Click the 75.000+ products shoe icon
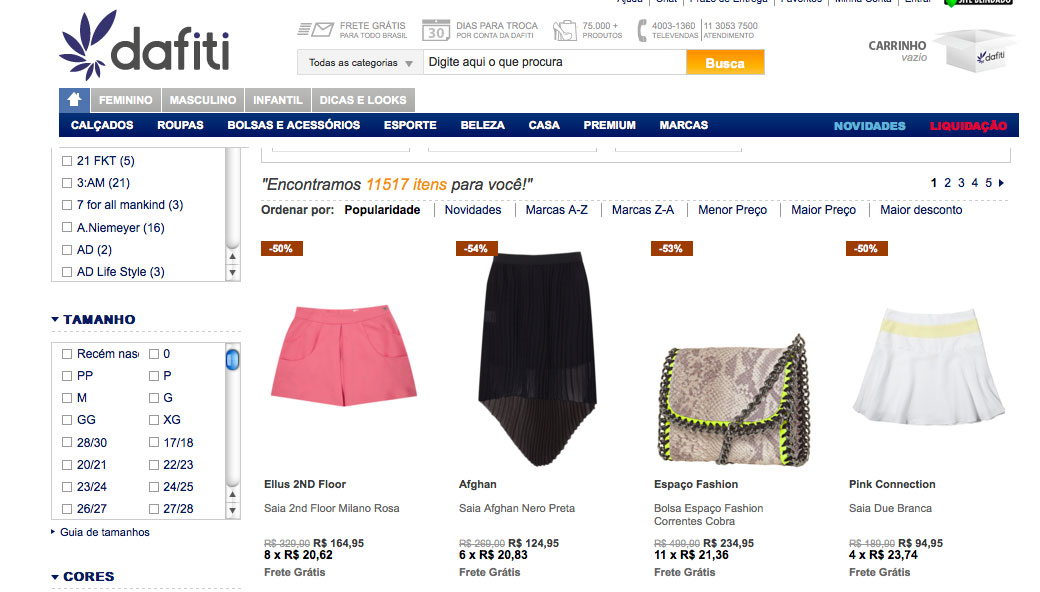The height and width of the screenshot is (592, 1040). point(564,30)
